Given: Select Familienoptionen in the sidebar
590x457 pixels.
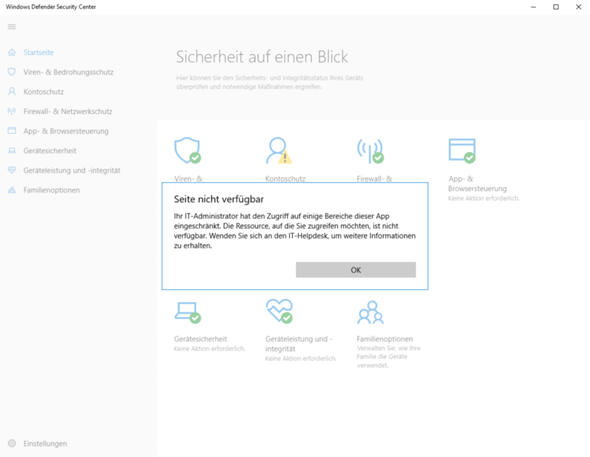Looking at the screenshot, I should coord(52,190).
